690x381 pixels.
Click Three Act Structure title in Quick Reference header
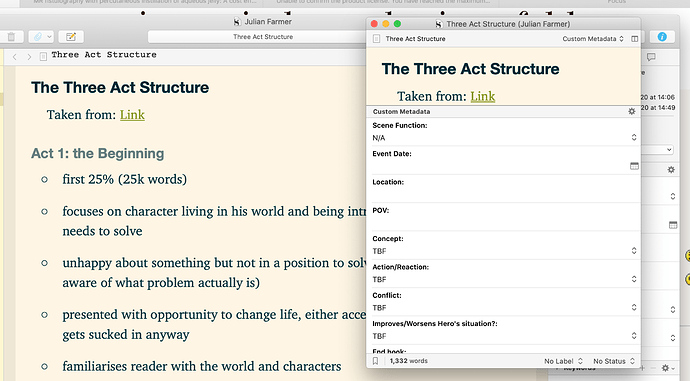(415, 39)
